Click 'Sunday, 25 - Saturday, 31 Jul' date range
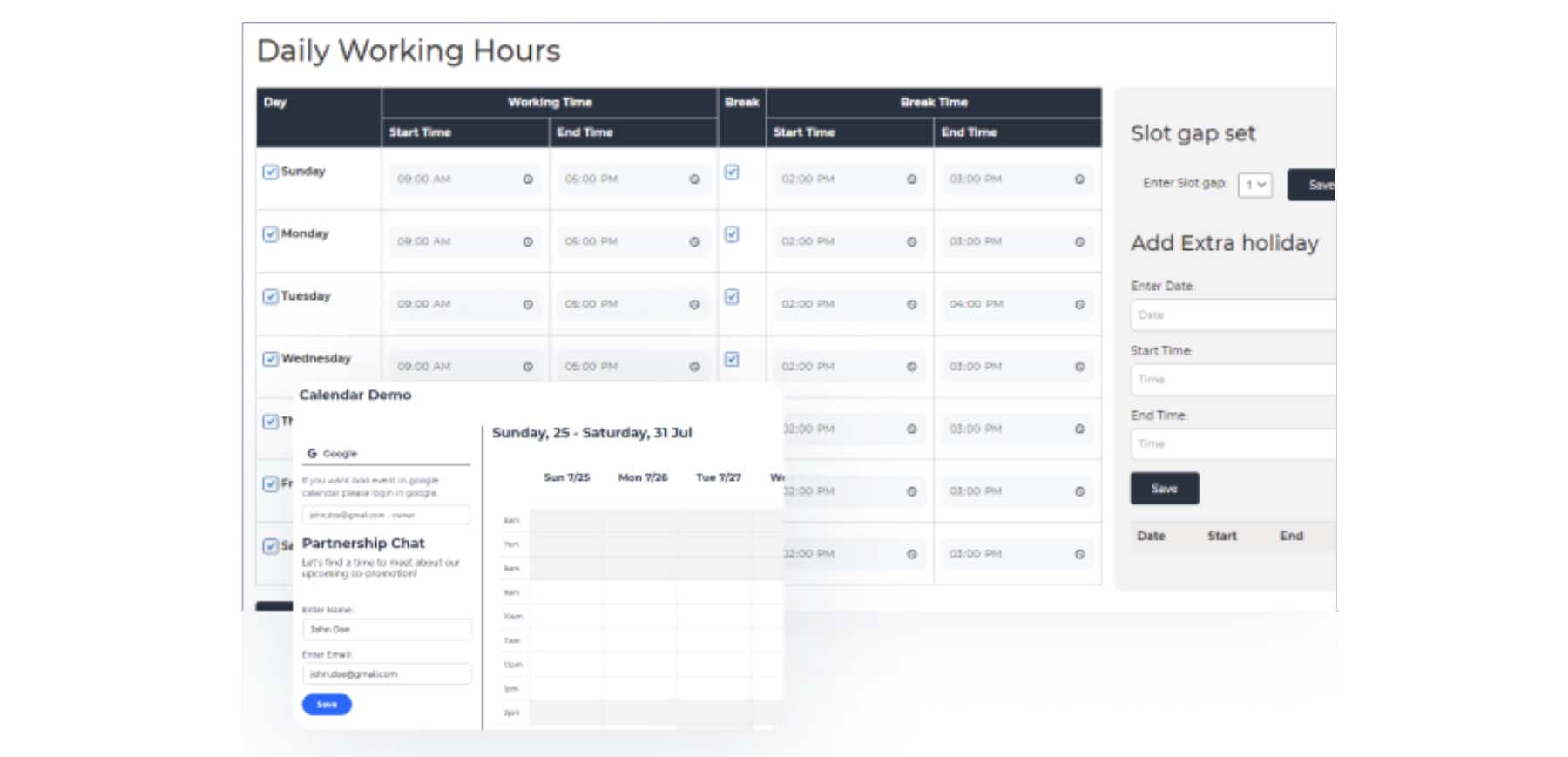 [592, 433]
